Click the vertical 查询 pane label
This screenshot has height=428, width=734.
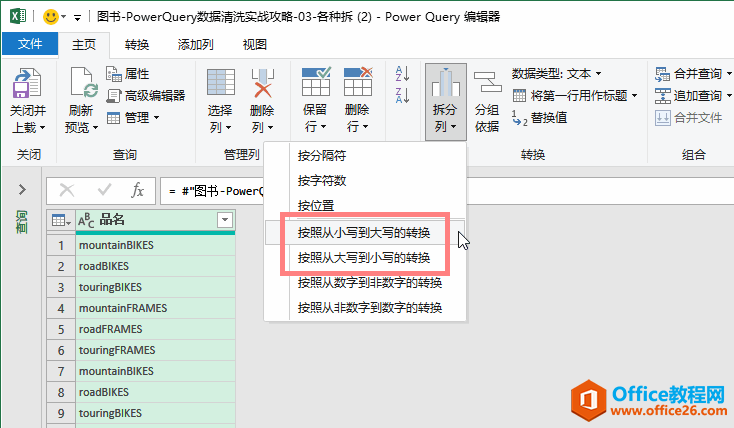pos(22,222)
